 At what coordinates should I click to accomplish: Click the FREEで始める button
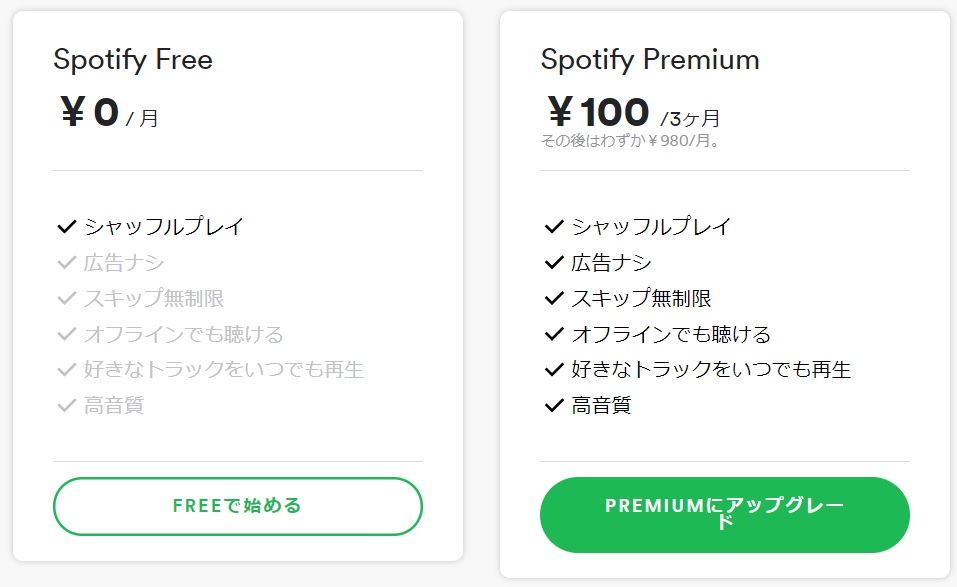[x=237, y=506]
